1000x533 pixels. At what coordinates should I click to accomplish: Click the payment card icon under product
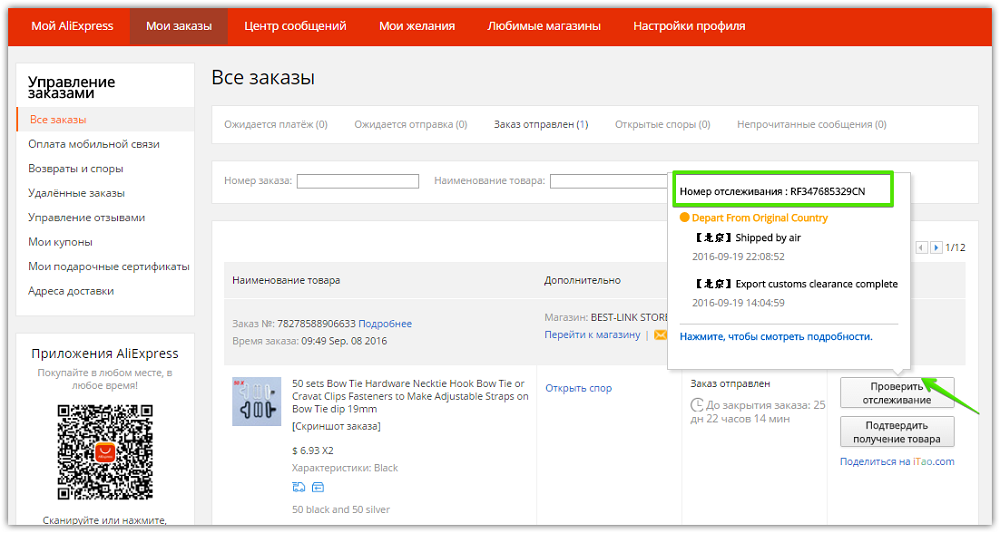pos(318,487)
